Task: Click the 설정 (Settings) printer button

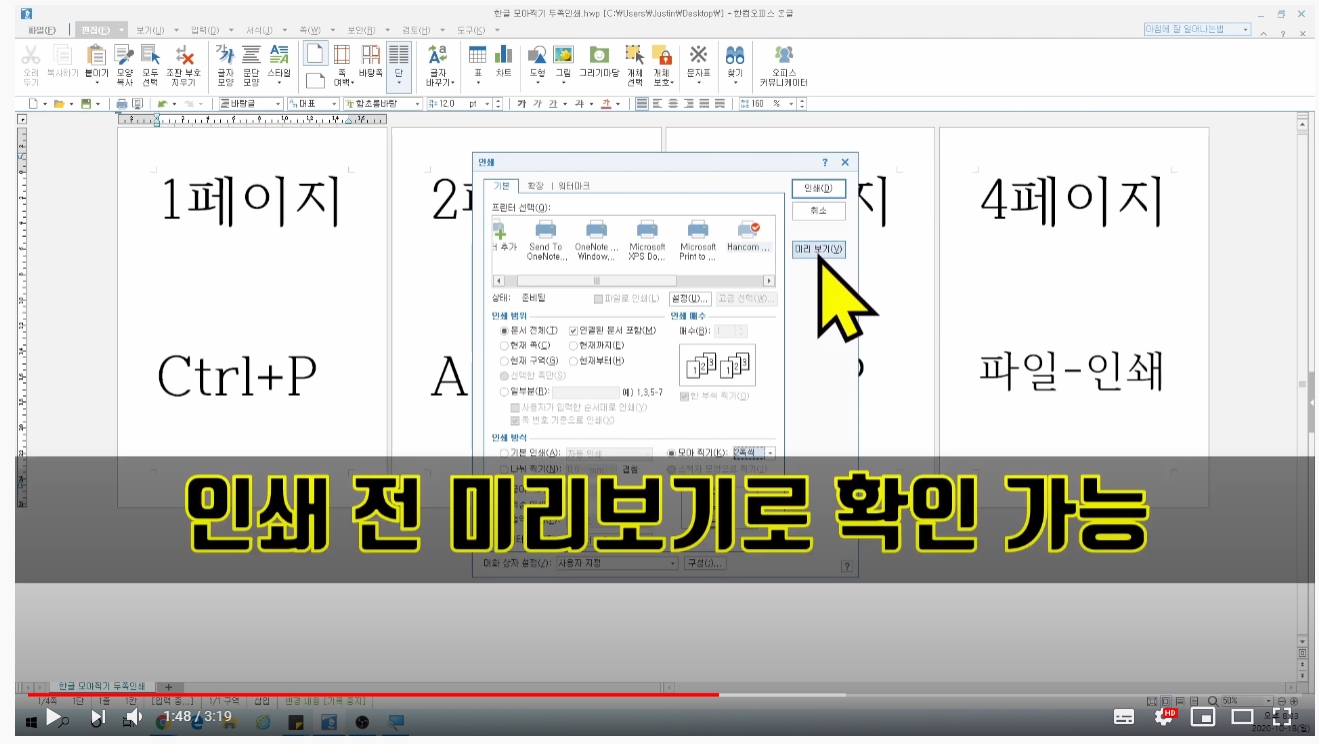Action: point(690,298)
